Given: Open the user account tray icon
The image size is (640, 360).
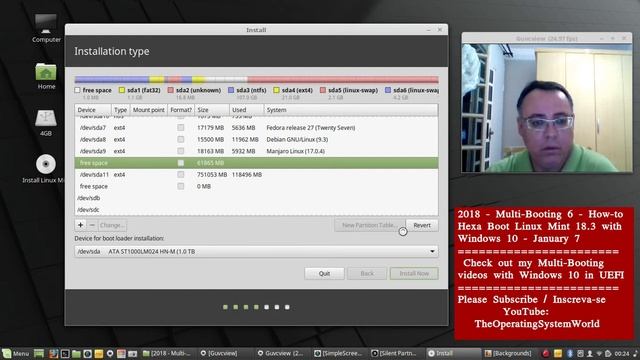Looking at the screenshot, I should click(x=590, y=353).
